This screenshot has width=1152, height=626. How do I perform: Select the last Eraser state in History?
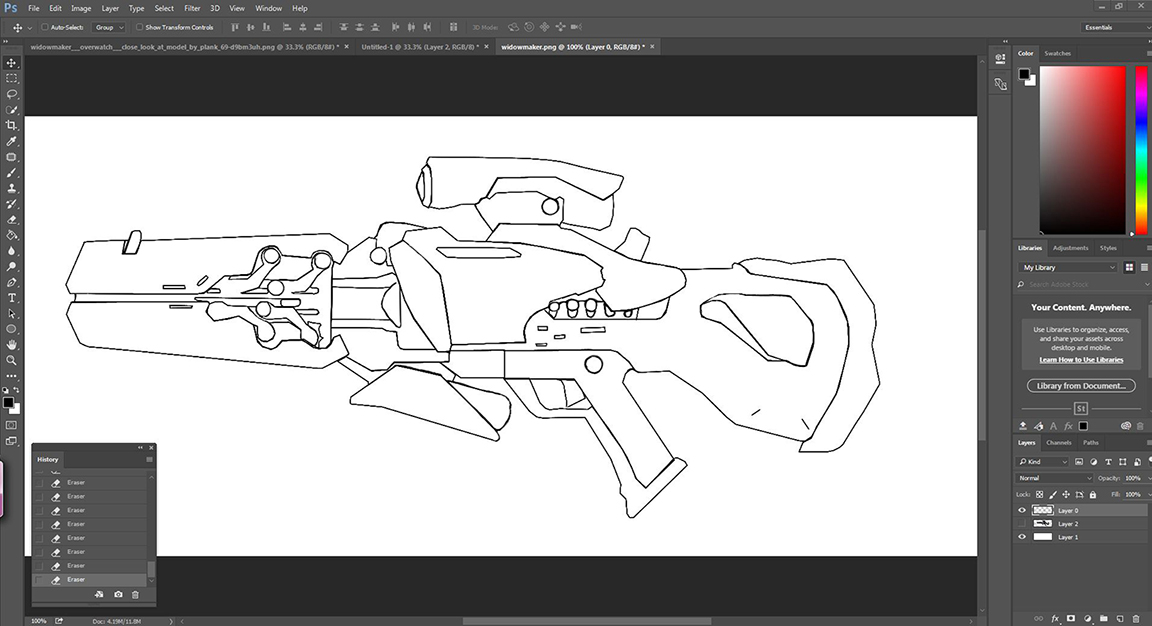click(91, 579)
